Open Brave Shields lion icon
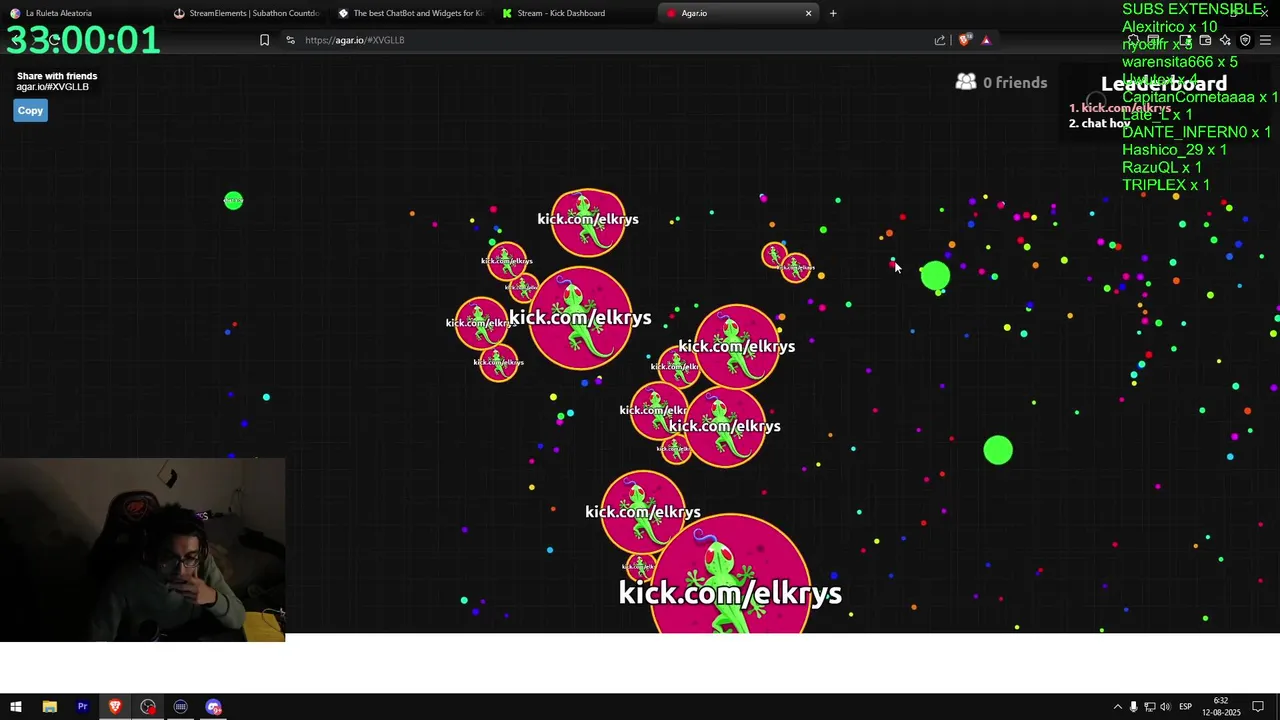The height and width of the screenshot is (720, 1280). click(x=964, y=40)
